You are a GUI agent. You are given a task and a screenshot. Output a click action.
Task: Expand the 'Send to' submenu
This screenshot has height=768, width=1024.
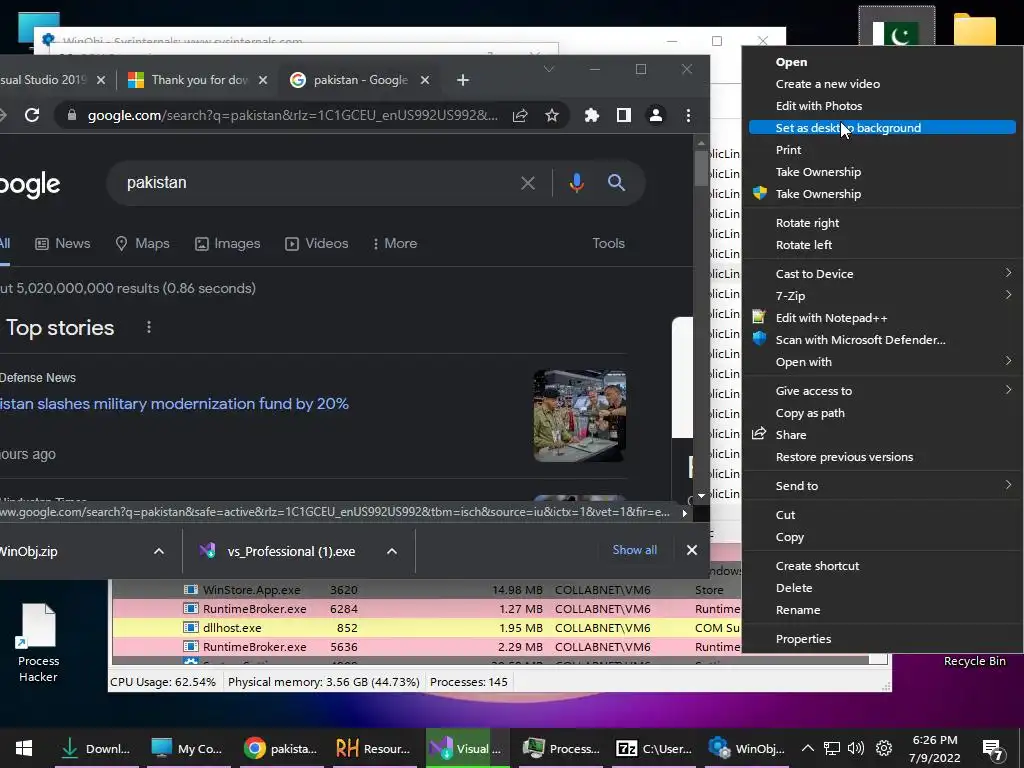(882, 486)
